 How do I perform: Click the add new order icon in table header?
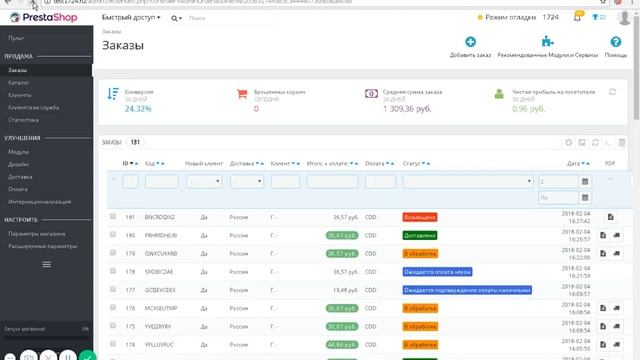tap(568, 142)
